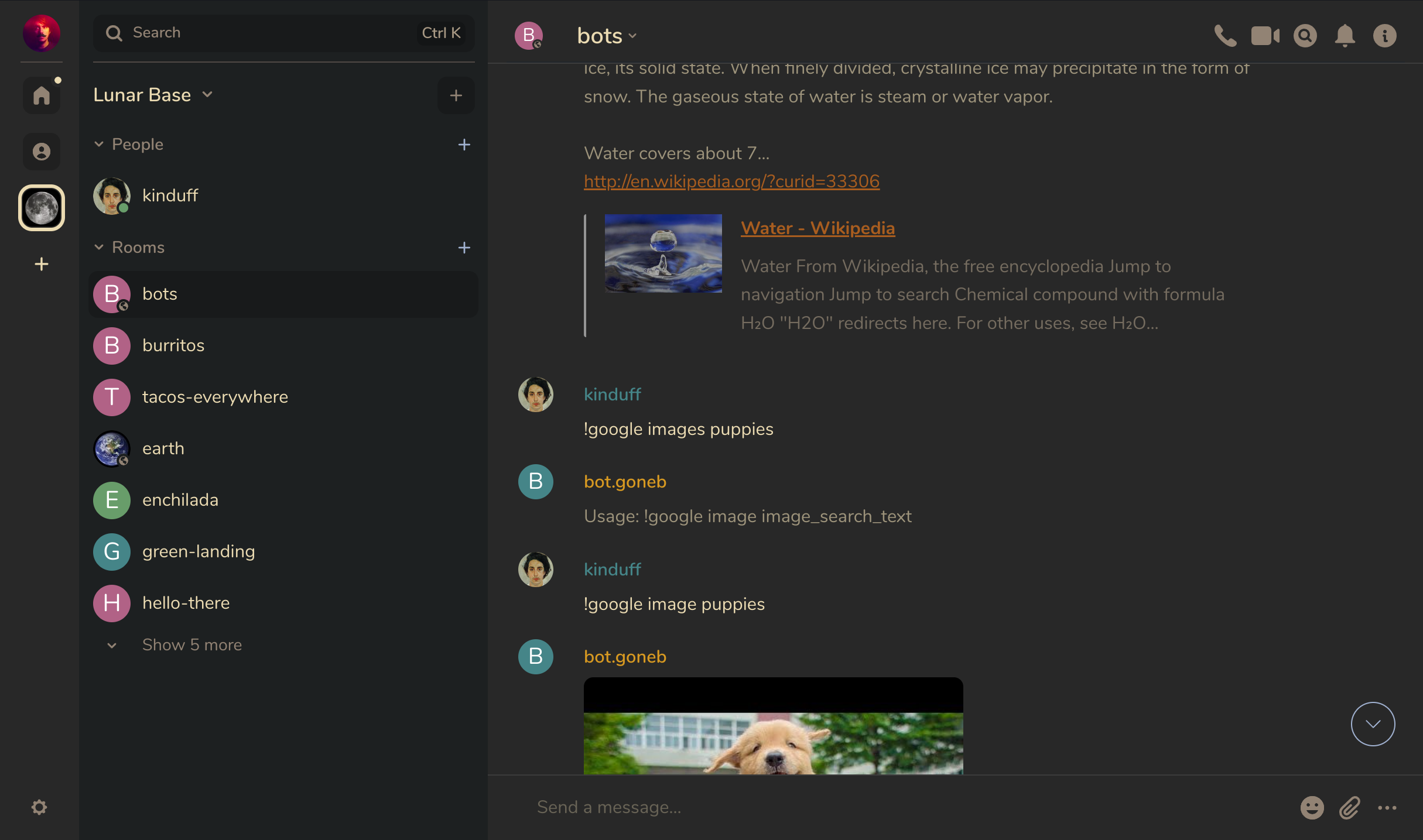The image size is (1423, 840).
Task: Open the quick settings gear
Action: pyautogui.click(x=39, y=807)
